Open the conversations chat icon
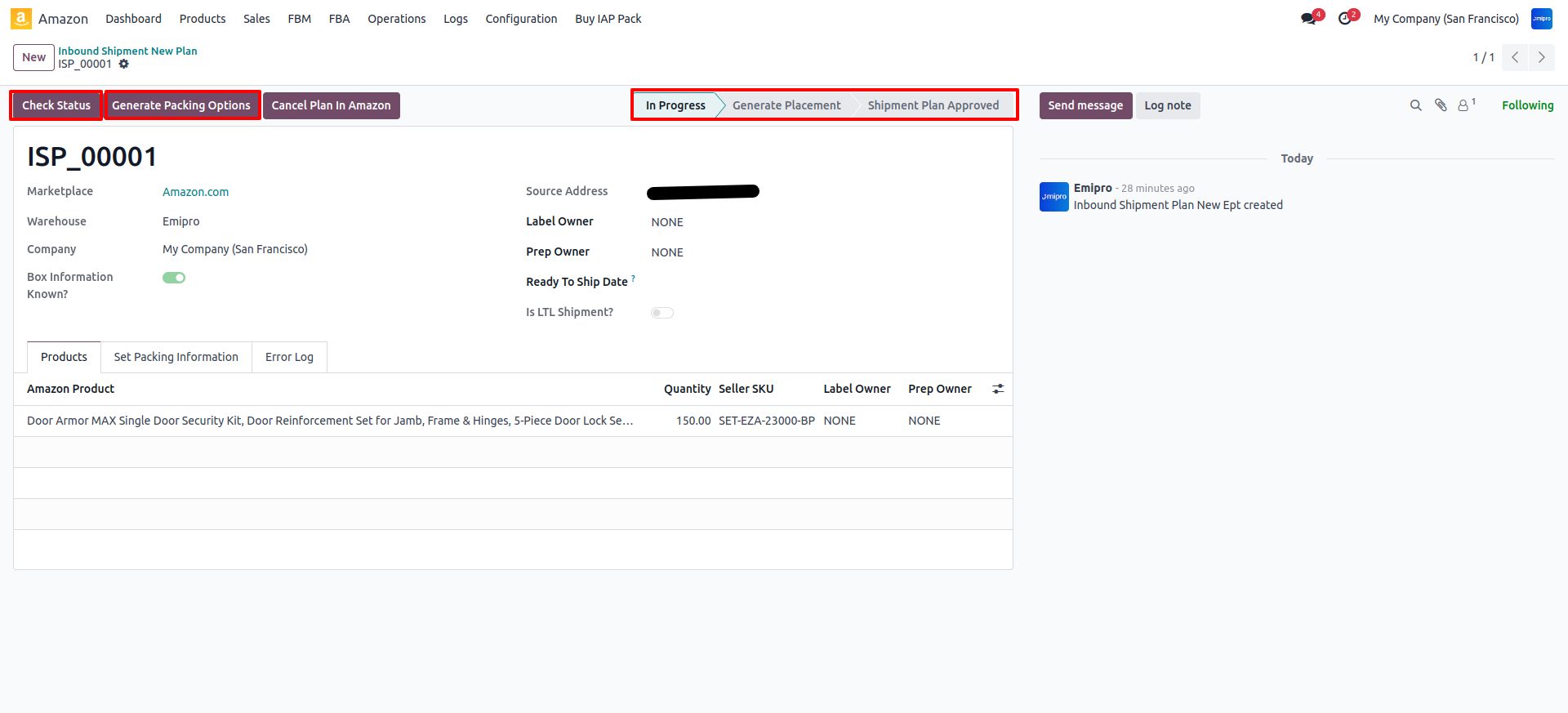Viewport: 1568px width, 713px height. tap(1308, 19)
